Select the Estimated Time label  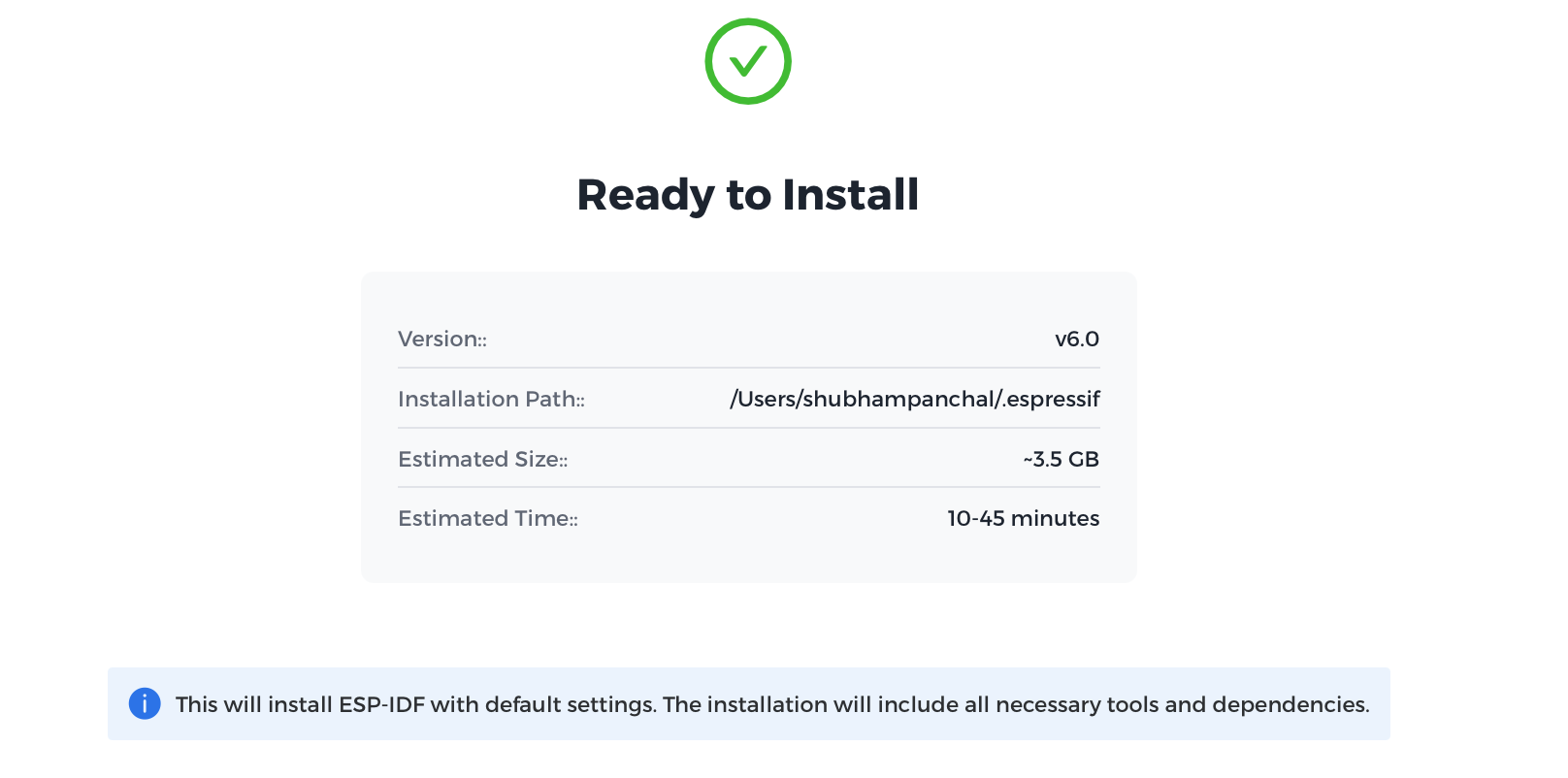tap(487, 519)
